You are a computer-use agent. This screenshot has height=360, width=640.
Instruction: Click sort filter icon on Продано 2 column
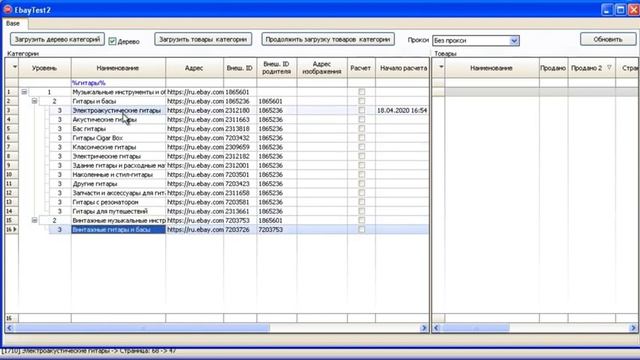tap(609, 68)
